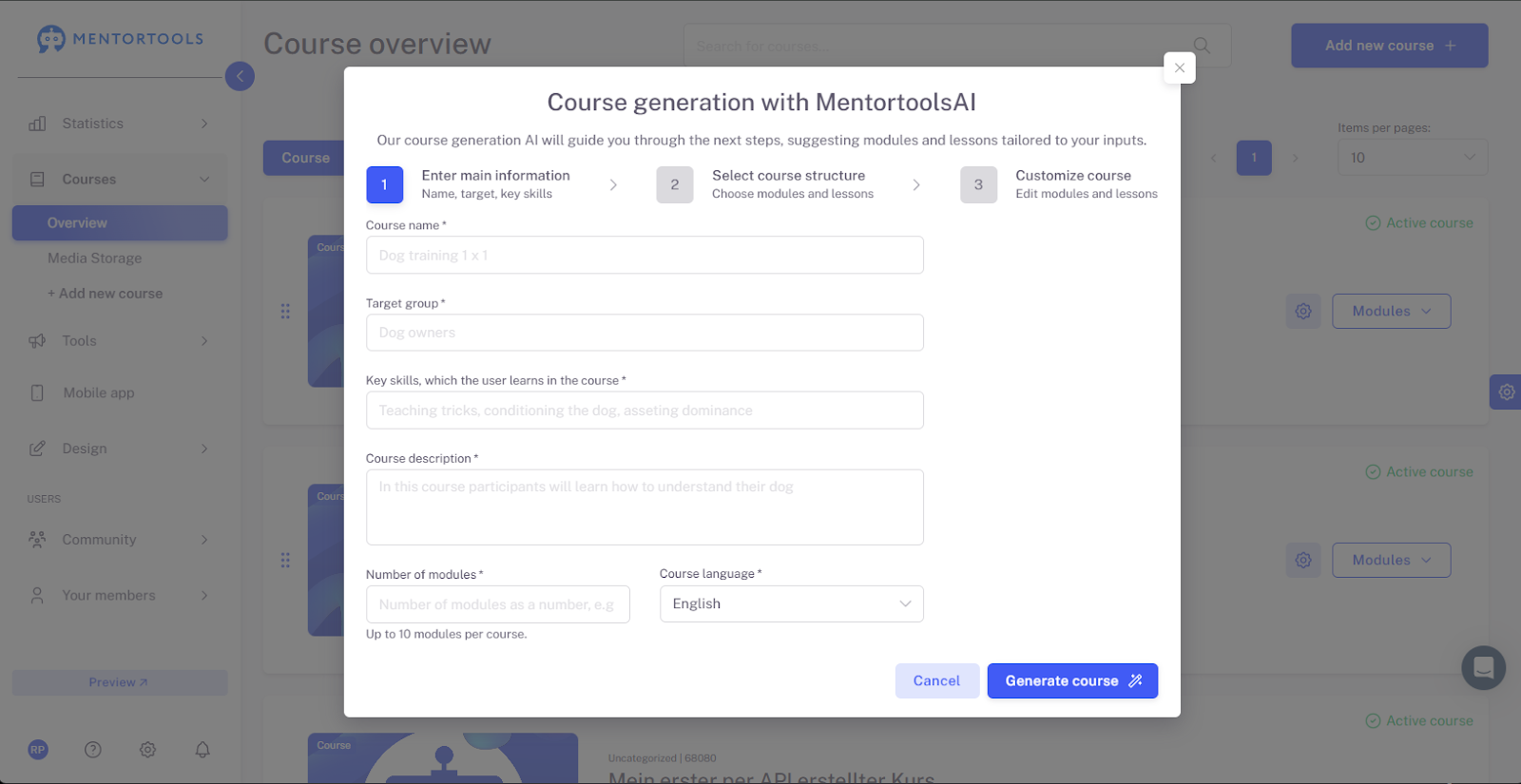Open Modules dropdown of second course
This screenshot has height=784, width=1521.
pos(1392,561)
